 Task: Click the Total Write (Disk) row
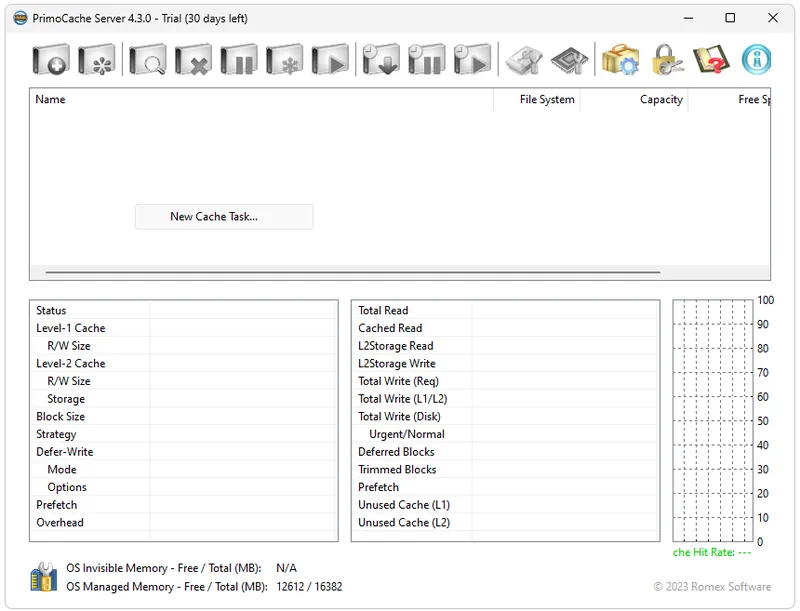[x=505, y=417]
